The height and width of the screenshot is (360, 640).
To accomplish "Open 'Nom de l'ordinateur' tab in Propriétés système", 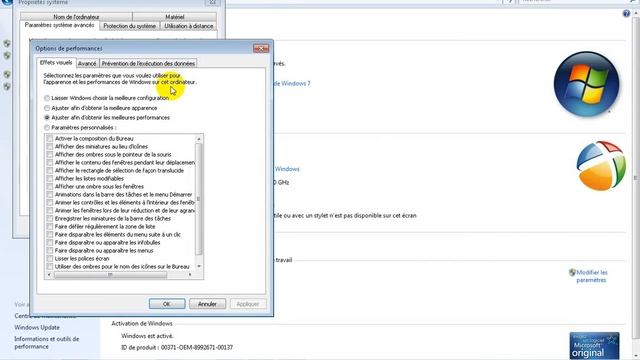I will [76, 17].
